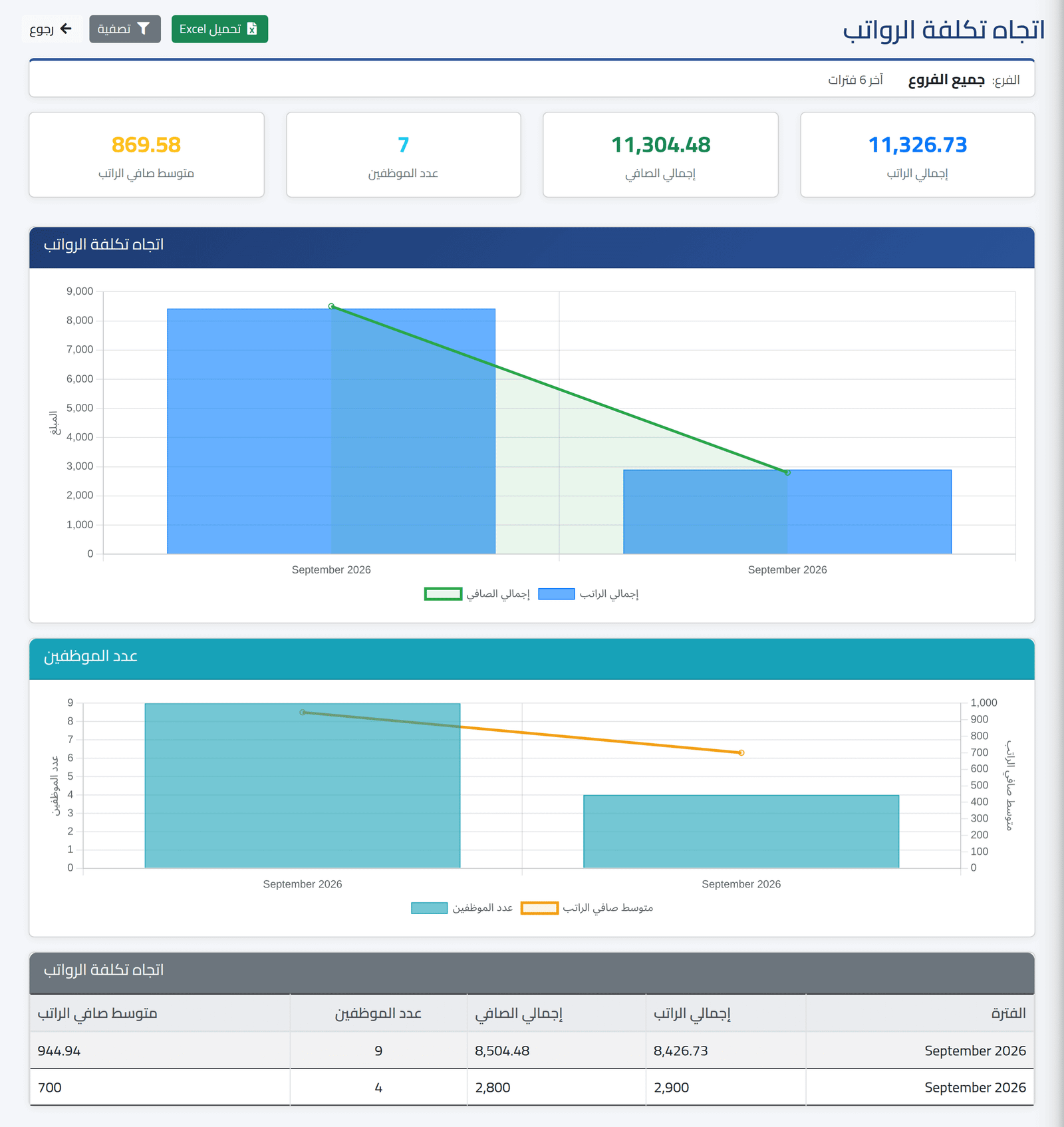Click orange line point near 700
This screenshot has height=1127, width=1064.
[741, 752]
